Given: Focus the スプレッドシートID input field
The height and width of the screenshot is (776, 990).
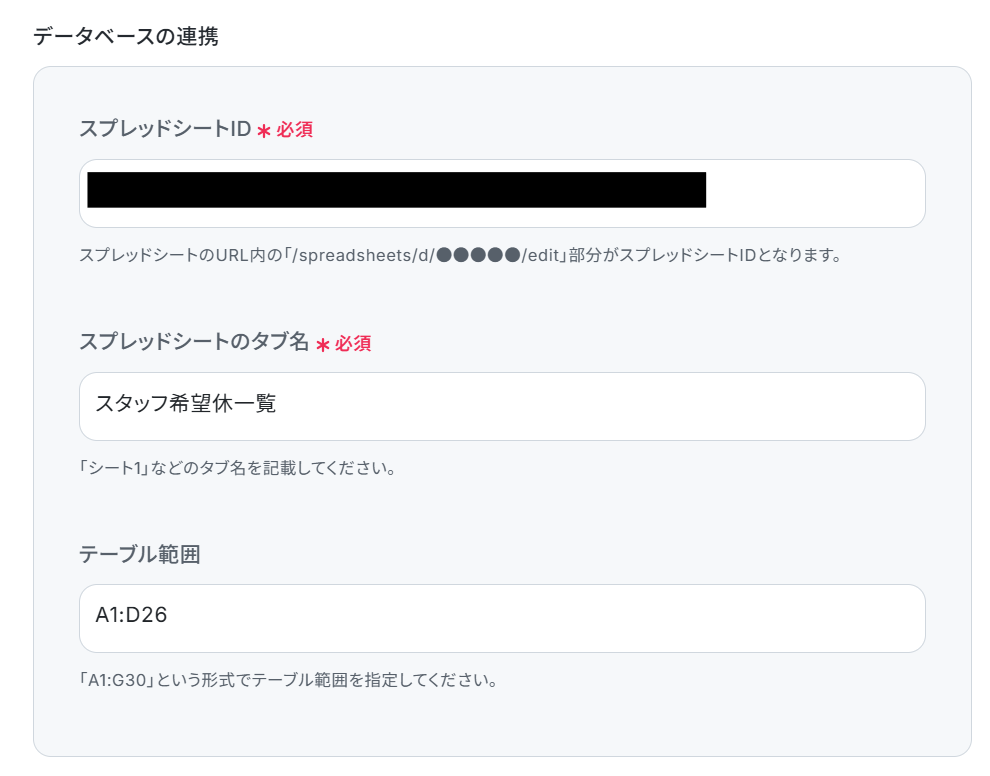Looking at the screenshot, I should 502,193.
